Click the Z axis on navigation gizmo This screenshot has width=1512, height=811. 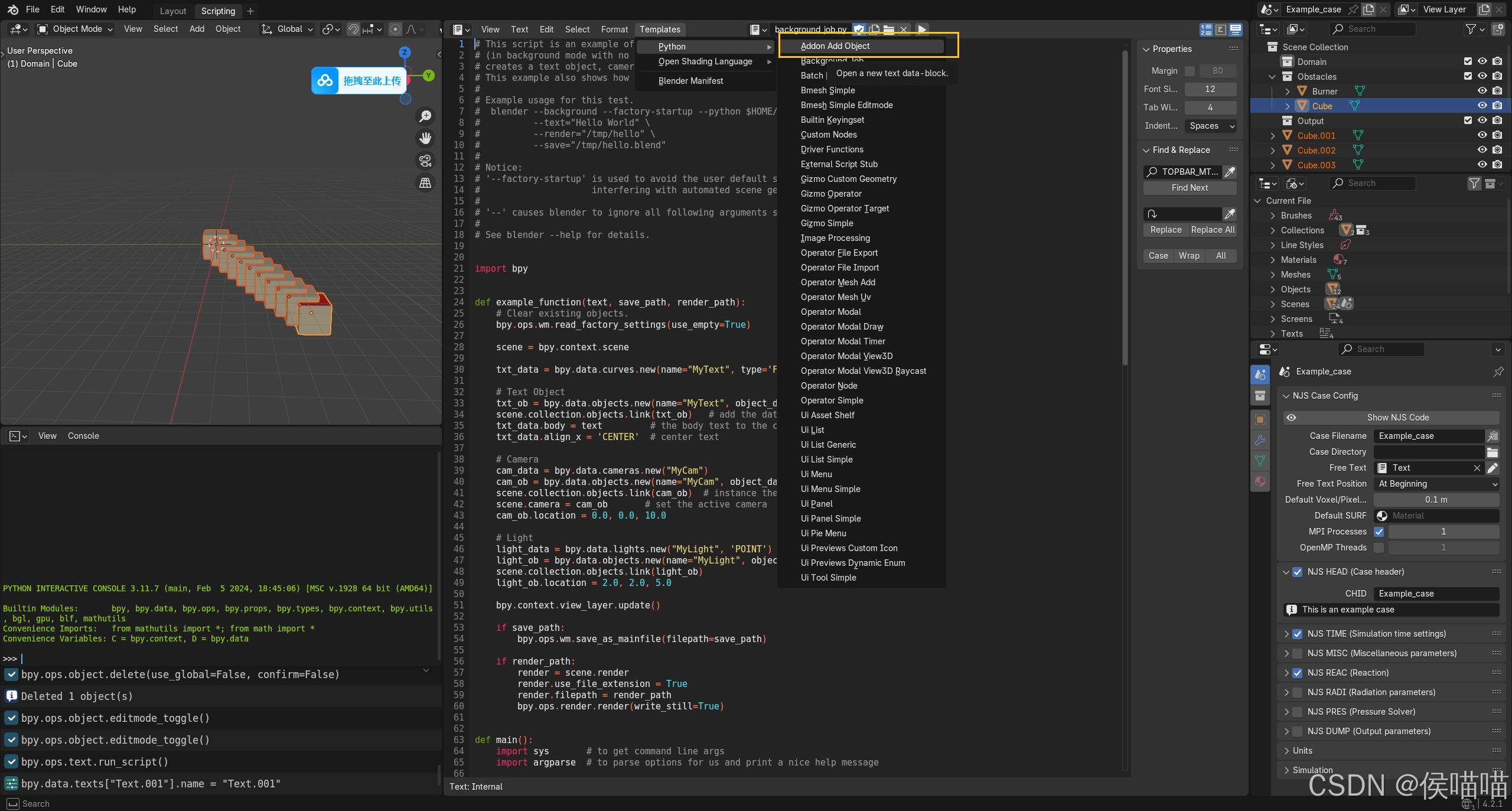click(405, 52)
